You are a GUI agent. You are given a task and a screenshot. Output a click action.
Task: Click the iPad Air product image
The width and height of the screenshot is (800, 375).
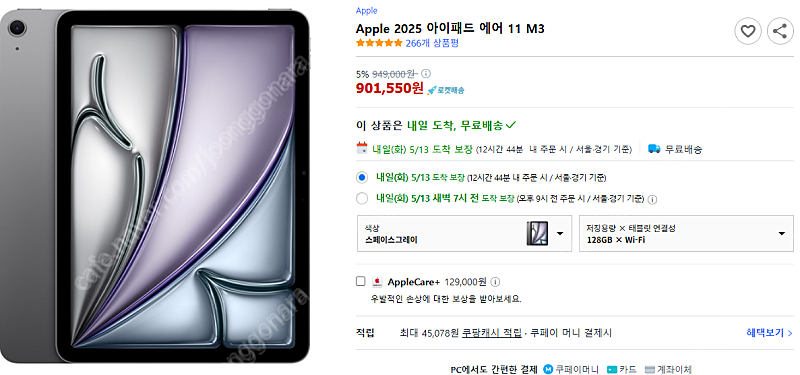156,185
